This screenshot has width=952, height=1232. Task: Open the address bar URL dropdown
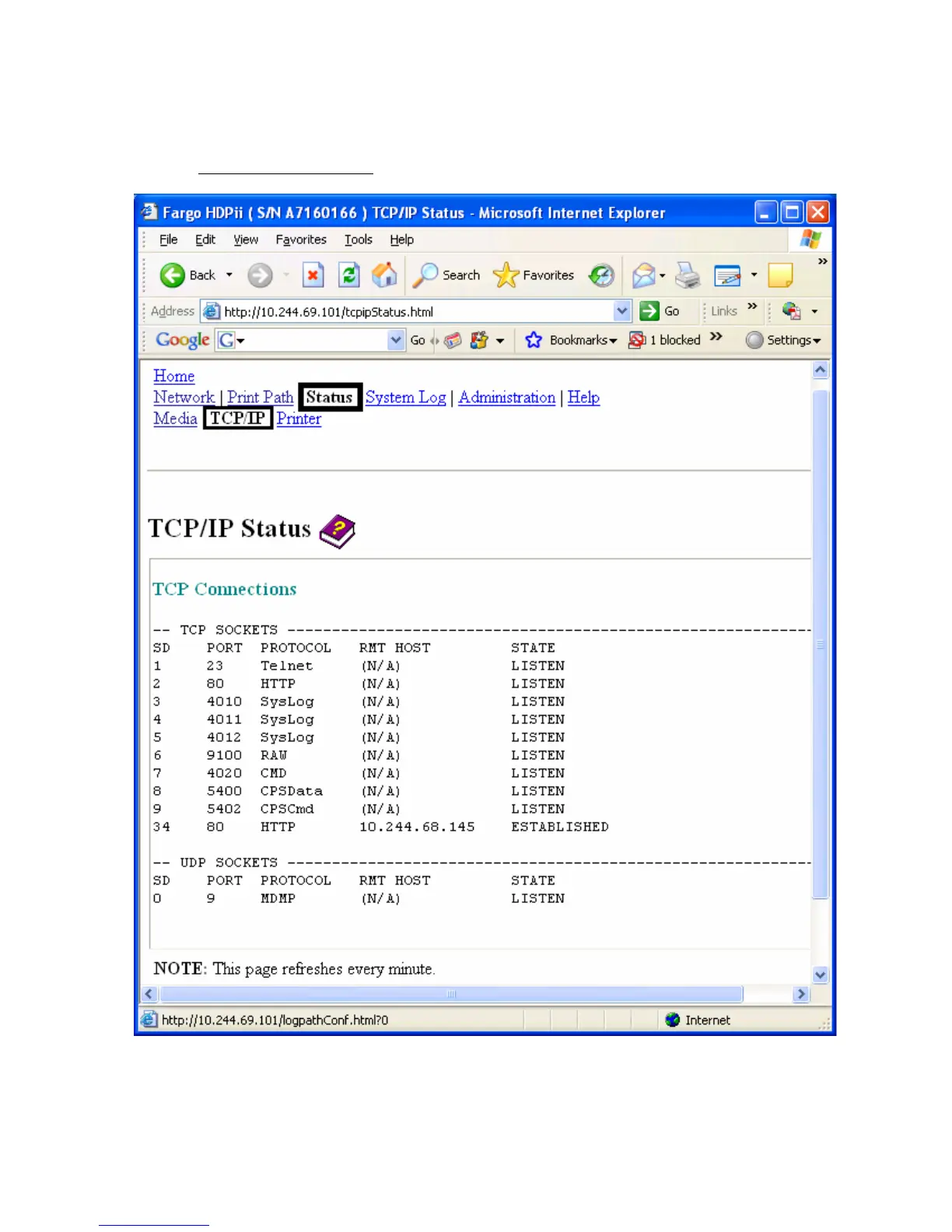pyautogui.click(x=621, y=311)
